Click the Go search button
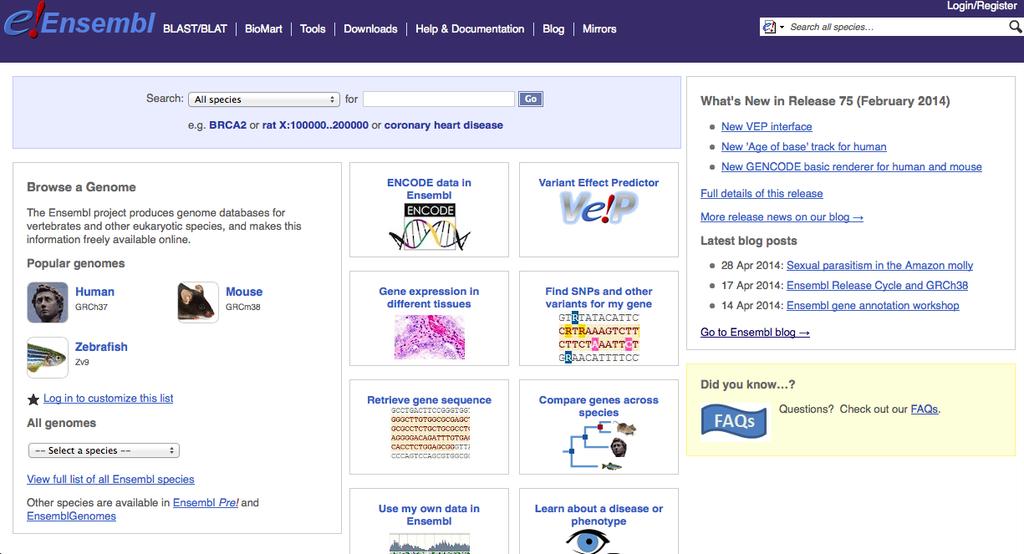Image resolution: width=1024 pixels, height=554 pixels. point(530,99)
